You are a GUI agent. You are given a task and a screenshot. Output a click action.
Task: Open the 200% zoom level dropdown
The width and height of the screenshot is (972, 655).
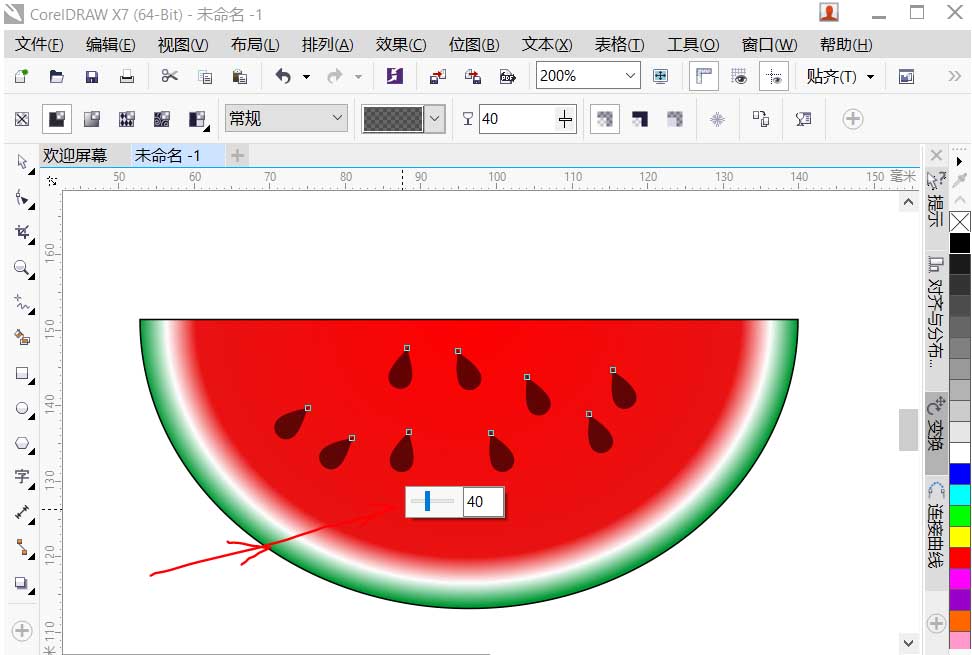tap(630, 76)
